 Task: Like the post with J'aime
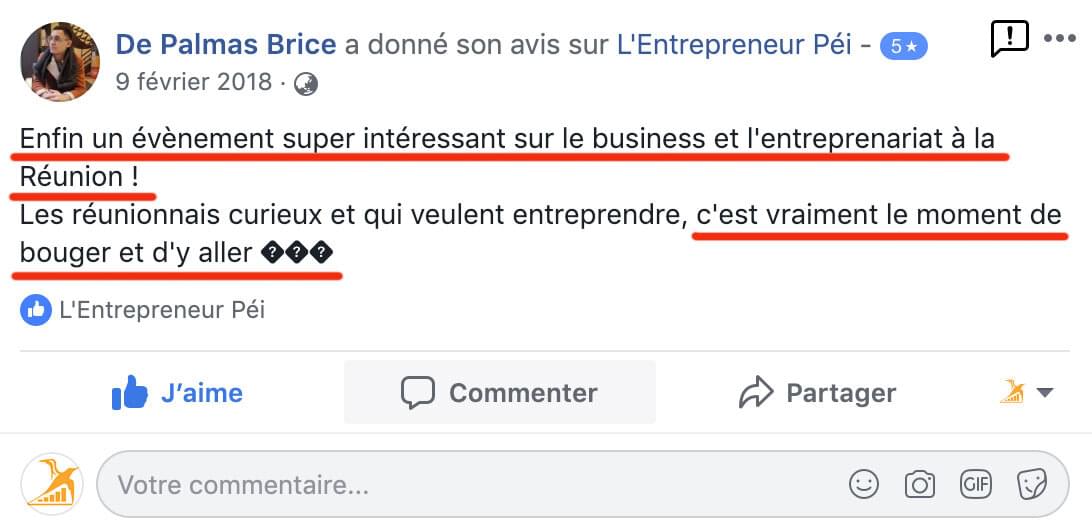click(177, 393)
